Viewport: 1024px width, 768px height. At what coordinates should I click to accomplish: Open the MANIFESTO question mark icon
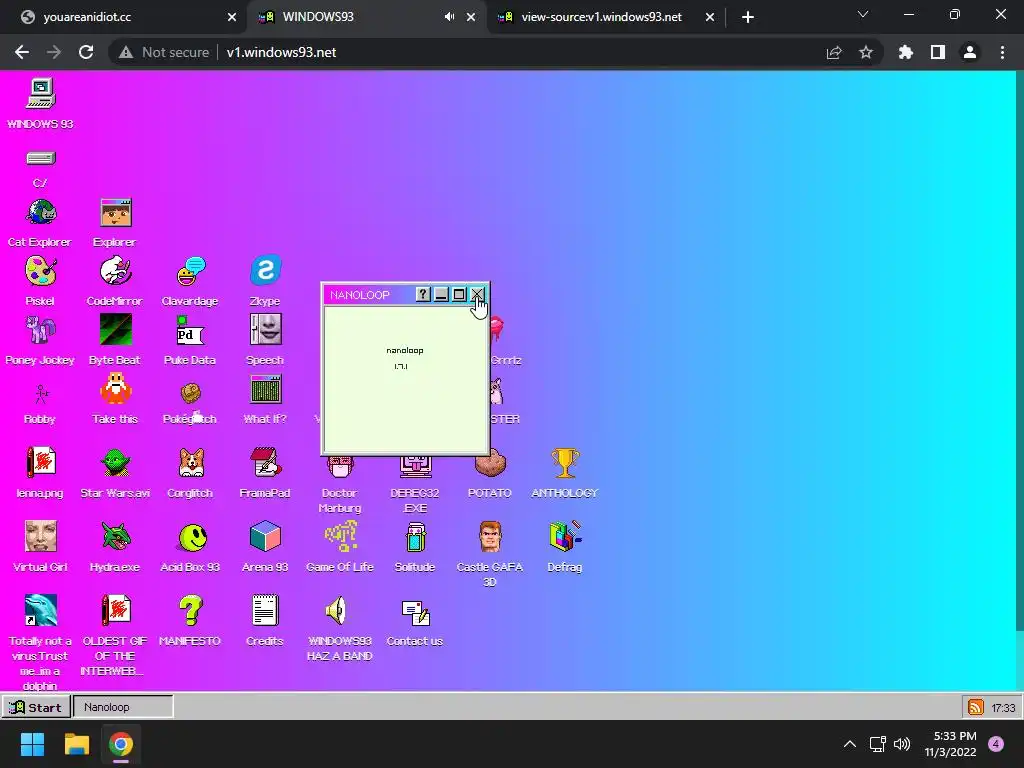click(x=191, y=611)
